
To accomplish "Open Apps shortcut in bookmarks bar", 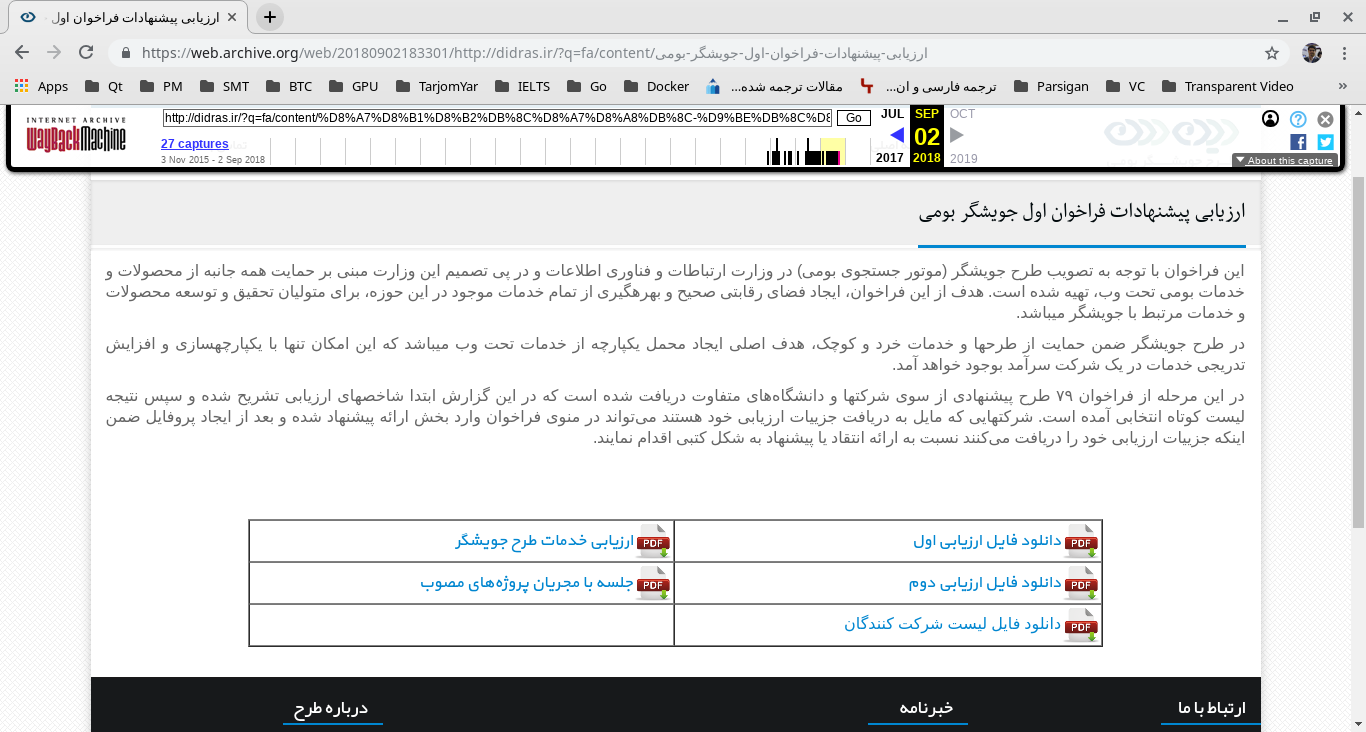I will coord(41,86).
